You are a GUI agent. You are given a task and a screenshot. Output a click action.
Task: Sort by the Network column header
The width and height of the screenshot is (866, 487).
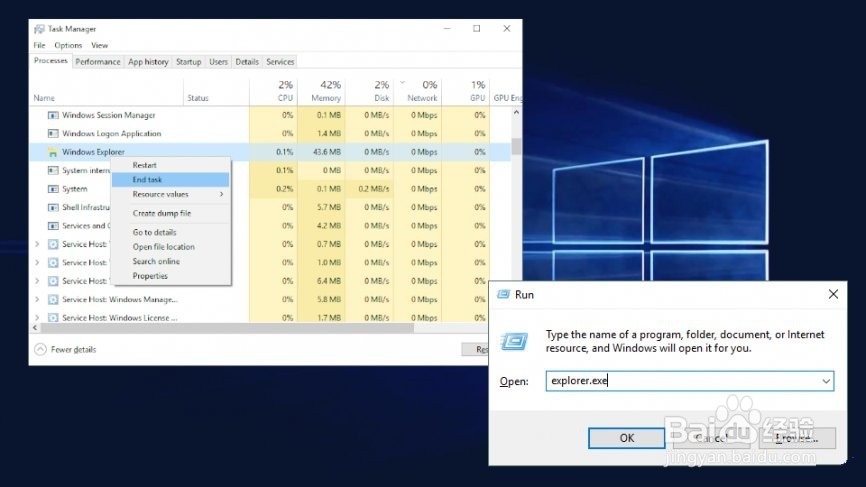pos(418,91)
